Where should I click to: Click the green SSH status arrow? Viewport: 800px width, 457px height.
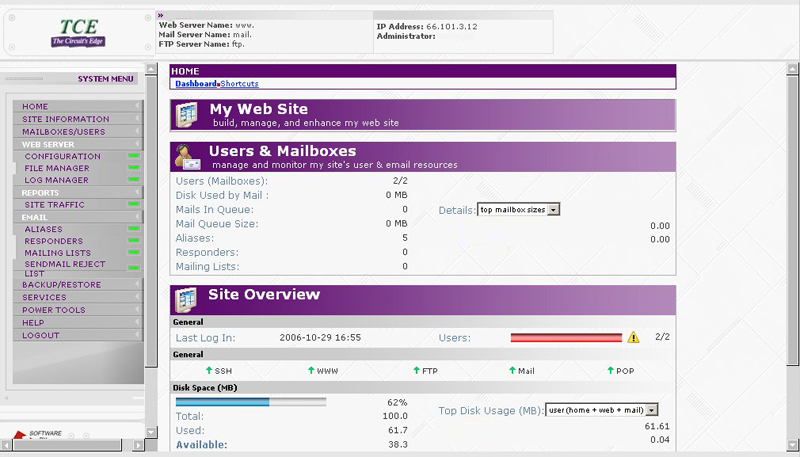tap(209, 371)
